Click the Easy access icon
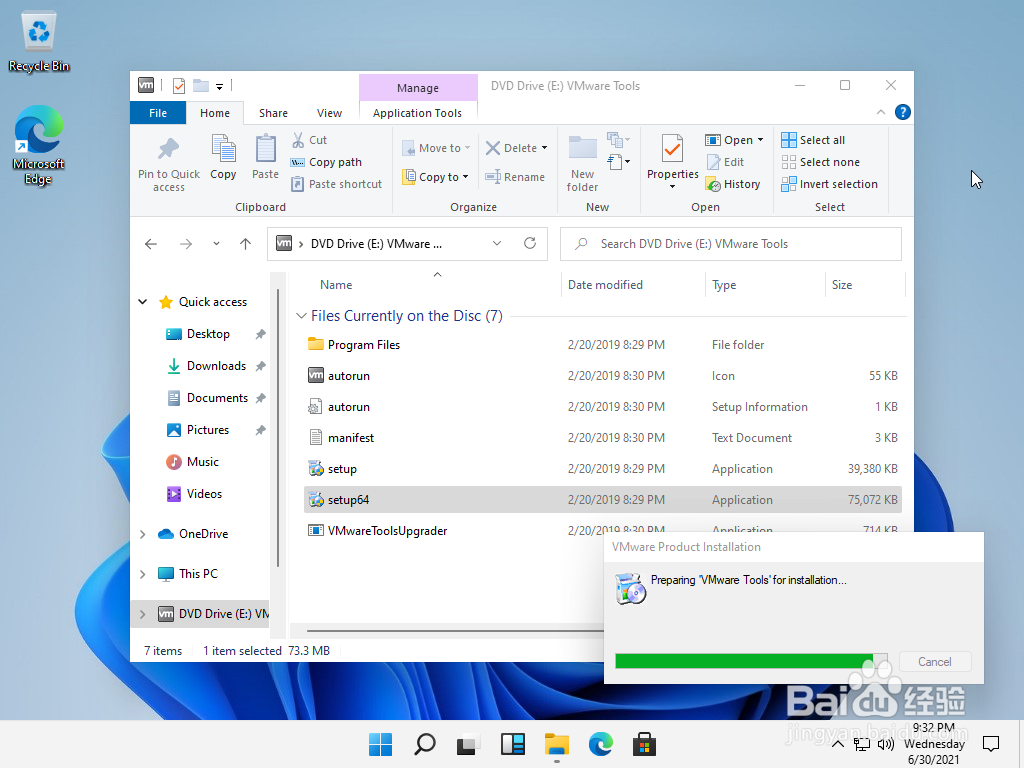 (618, 161)
